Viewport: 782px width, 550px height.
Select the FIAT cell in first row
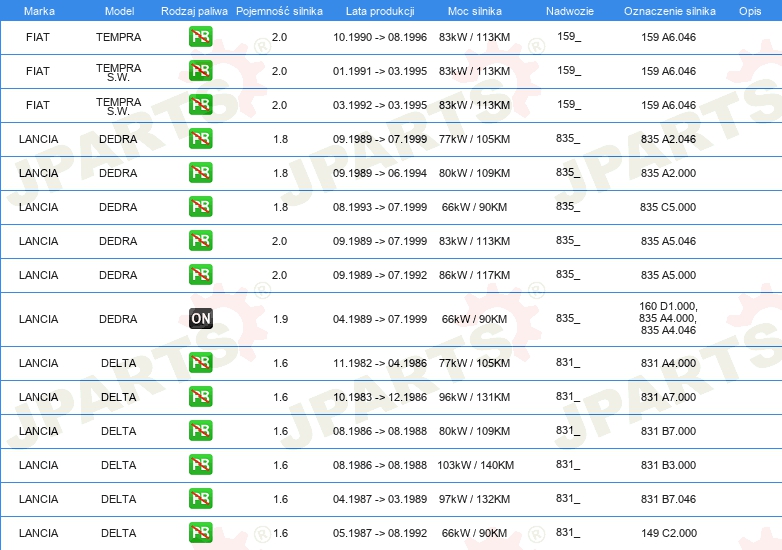(x=38, y=37)
